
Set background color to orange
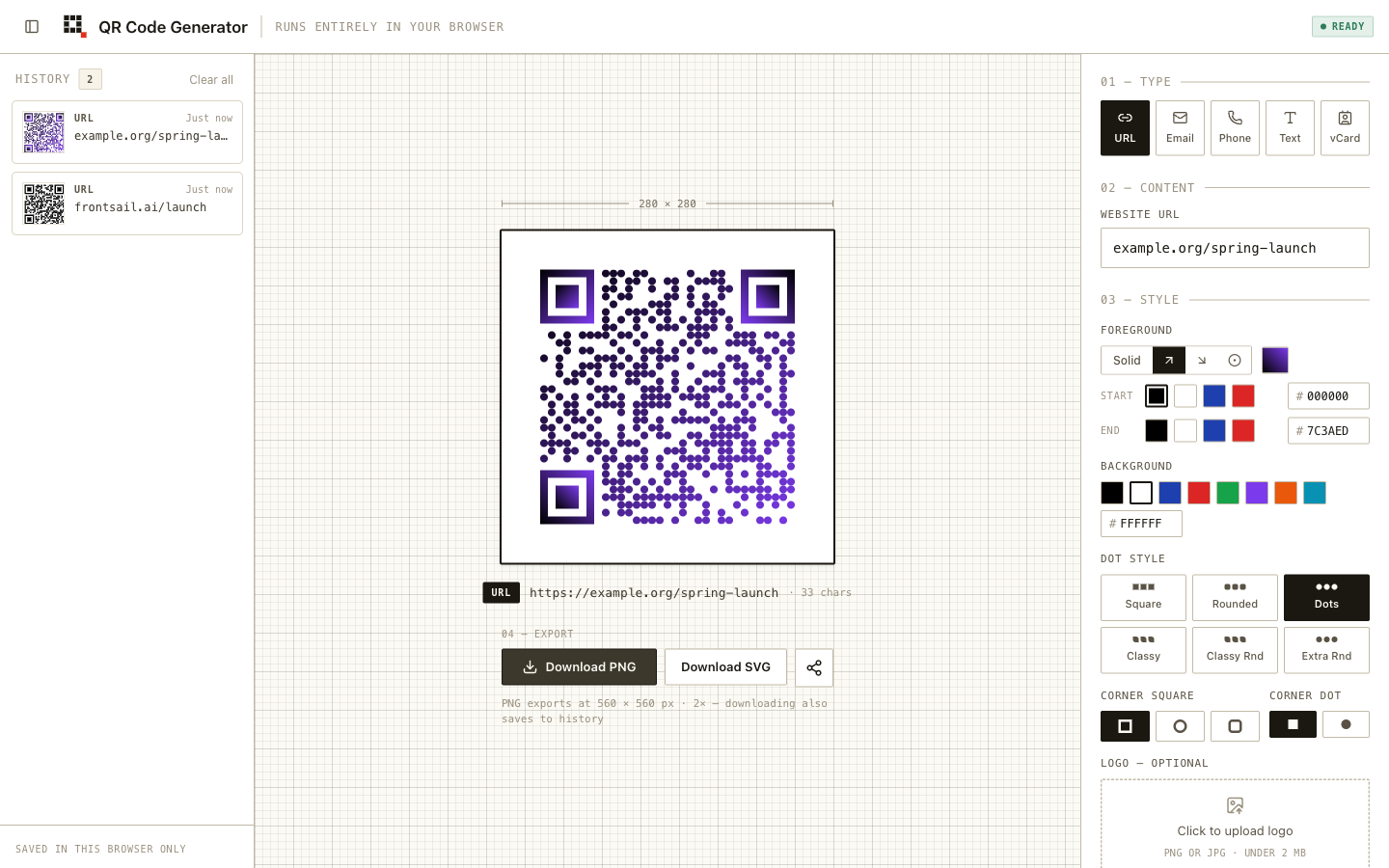pyautogui.click(x=1286, y=493)
